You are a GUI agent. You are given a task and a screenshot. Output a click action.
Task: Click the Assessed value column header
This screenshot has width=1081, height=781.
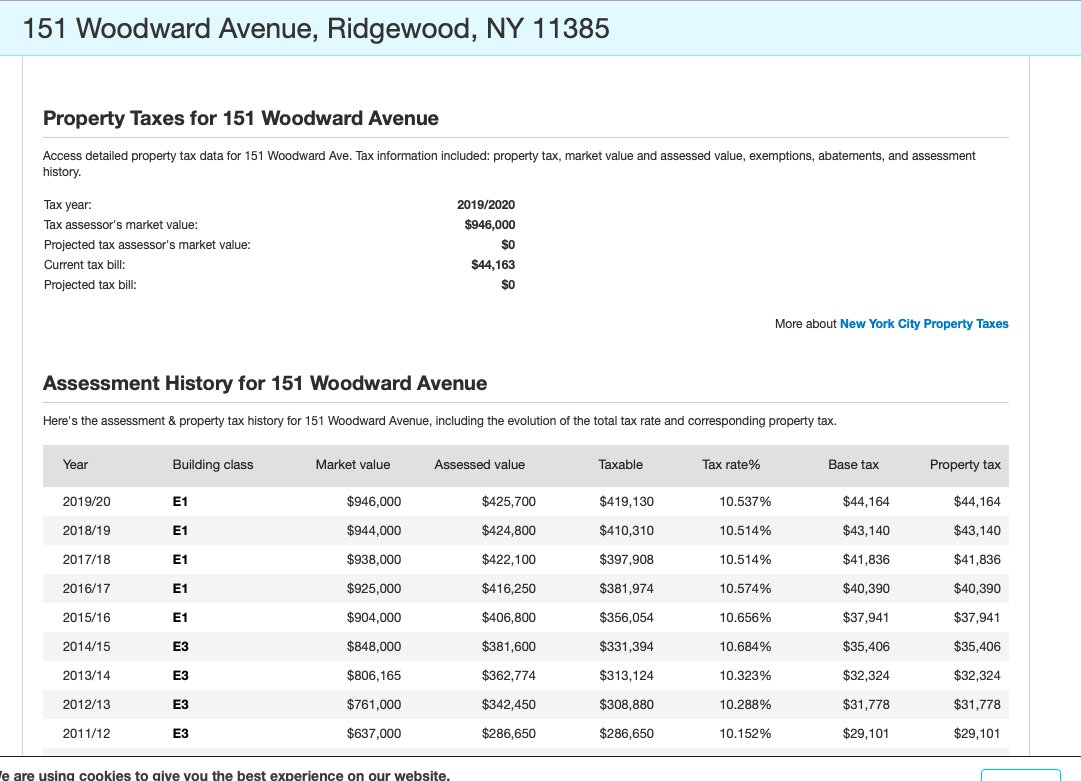(x=479, y=464)
